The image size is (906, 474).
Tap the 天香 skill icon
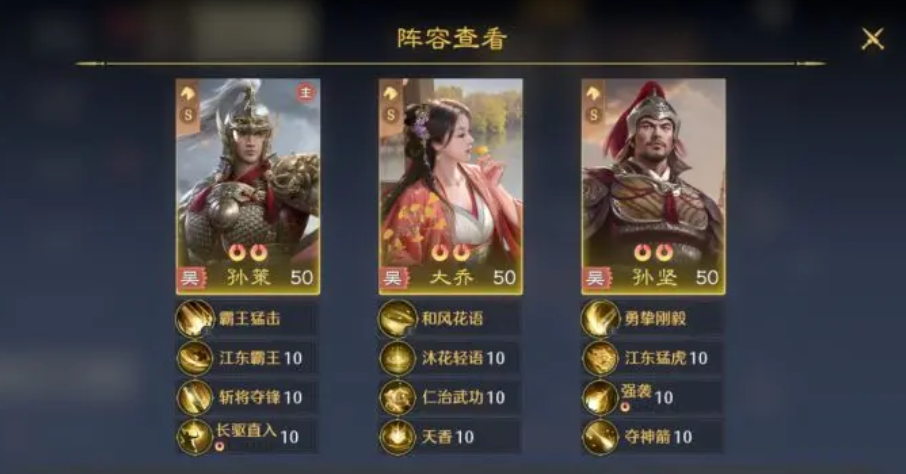tap(398, 436)
